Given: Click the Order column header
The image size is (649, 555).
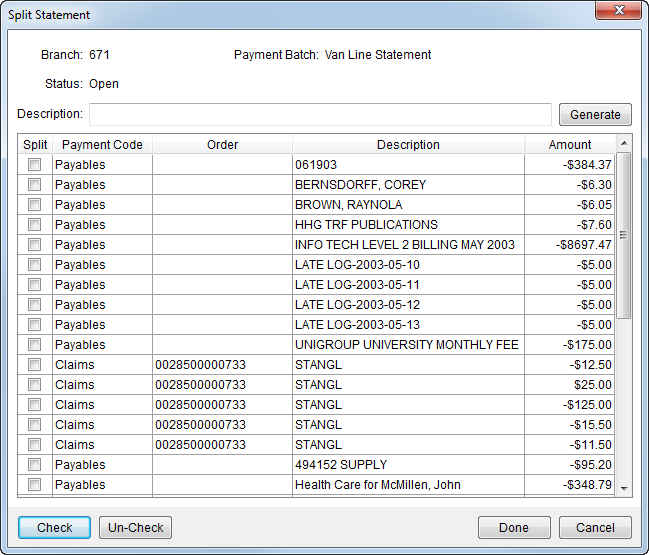Looking at the screenshot, I should pyautogui.click(x=222, y=145).
